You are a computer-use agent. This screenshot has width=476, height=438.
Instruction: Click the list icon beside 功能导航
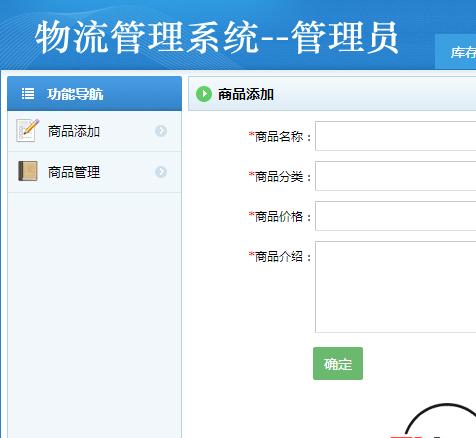[x=28, y=94]
